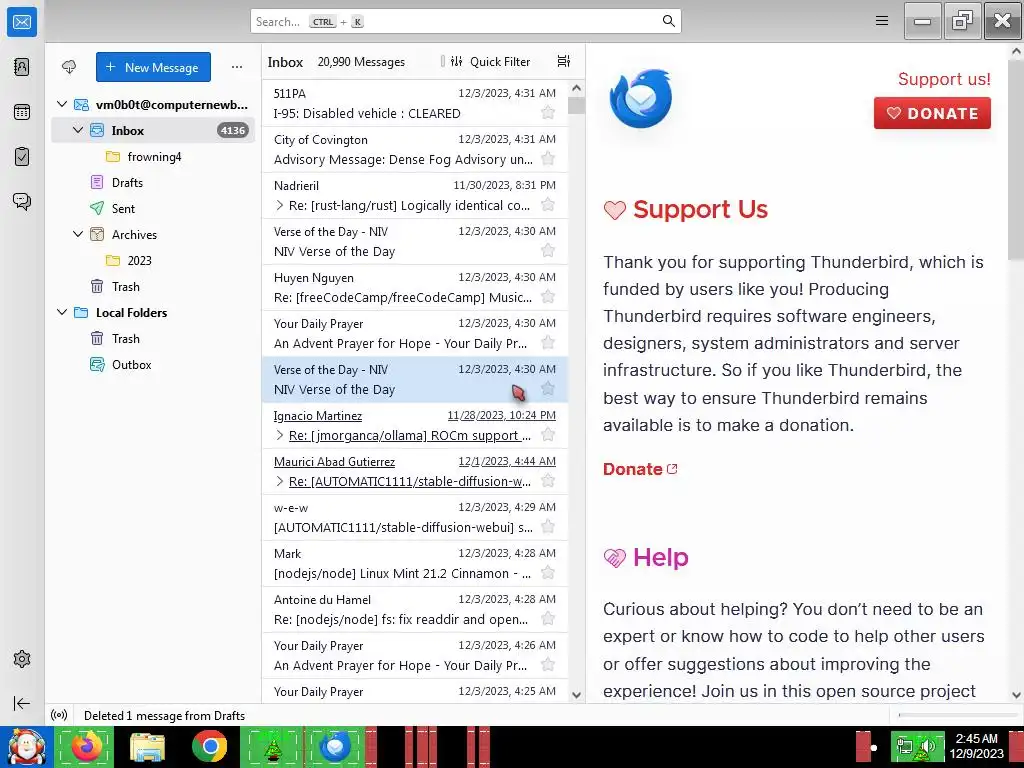
Task: Click Thunderbird taskbar icon
Action: point(336,746)
